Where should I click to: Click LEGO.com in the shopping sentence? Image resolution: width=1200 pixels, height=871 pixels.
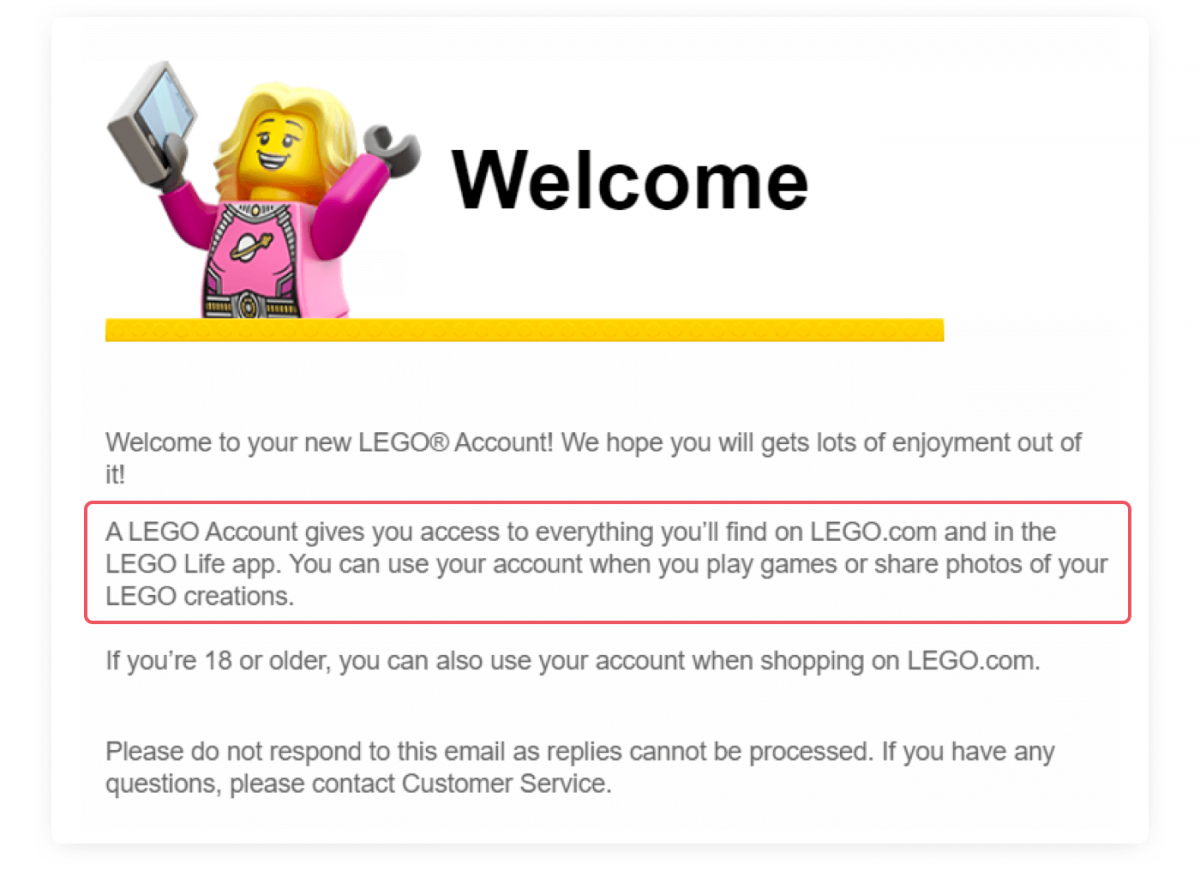(972, 661)
